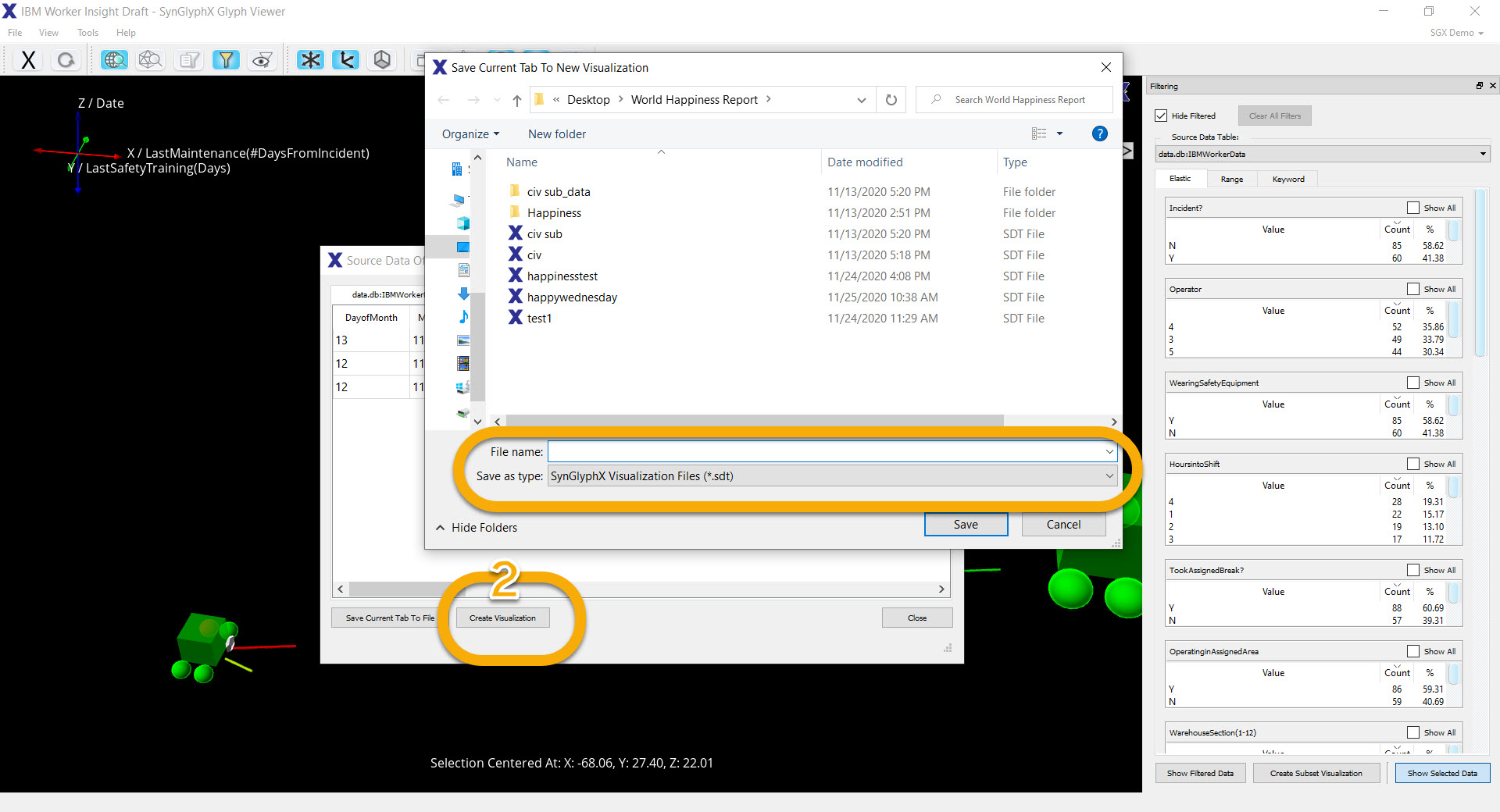Click the refresh visualization toolbar icon
This screenshot has height=812, width=1500.
(x=66, y=60)
